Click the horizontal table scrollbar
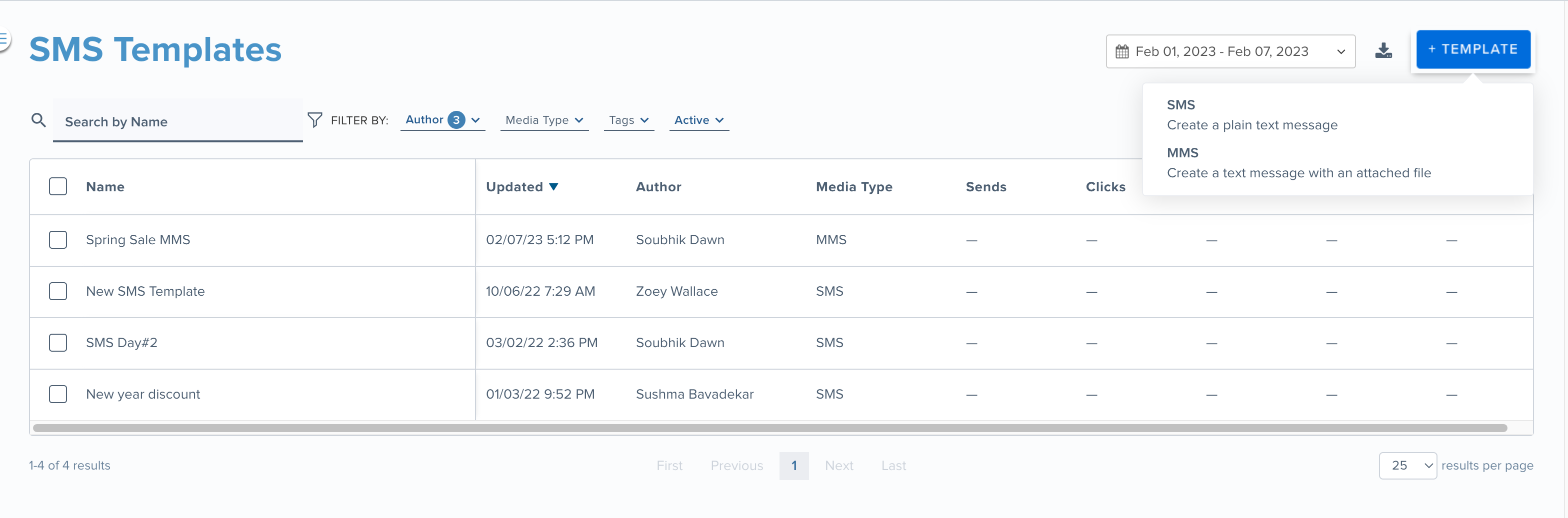The image size is (1568, 518). pos(769,428)
